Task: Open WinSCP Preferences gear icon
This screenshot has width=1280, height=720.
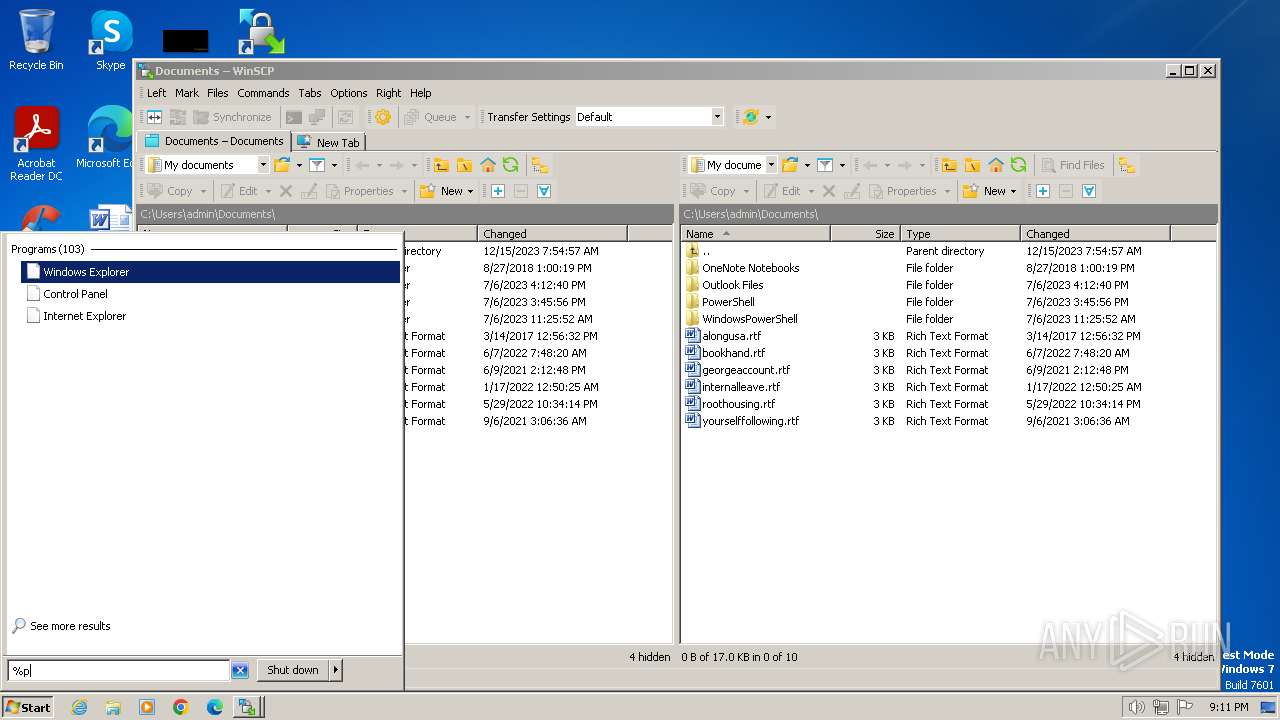Action: pos(383,117)
